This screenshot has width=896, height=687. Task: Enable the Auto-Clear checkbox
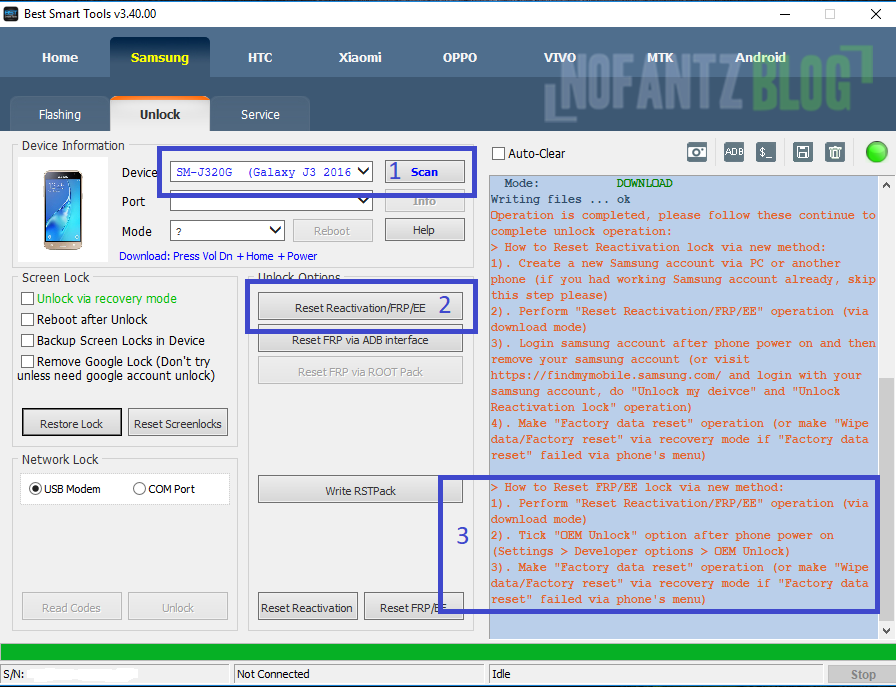click(498, 154)
